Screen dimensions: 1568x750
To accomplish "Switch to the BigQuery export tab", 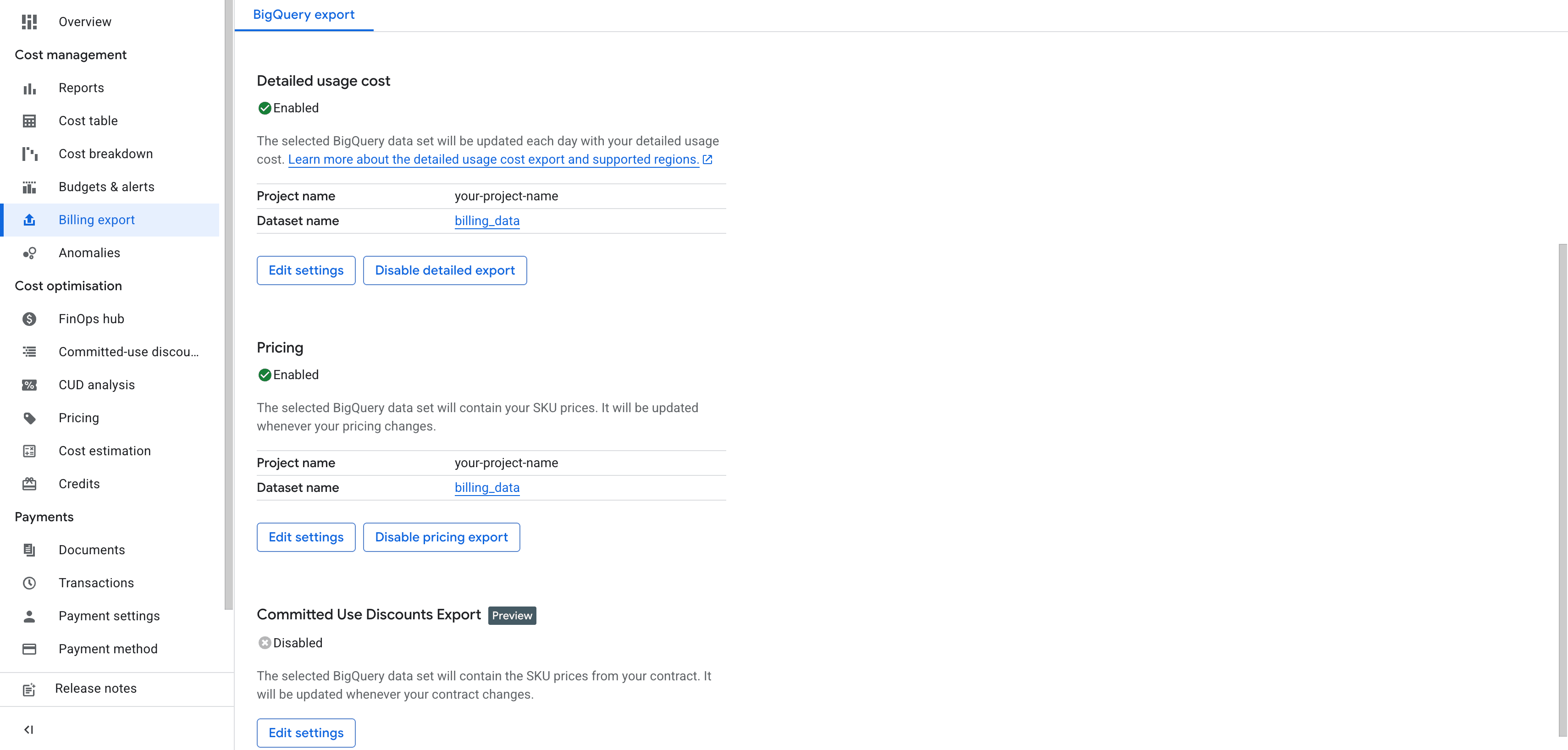I will tap(303, 15).
